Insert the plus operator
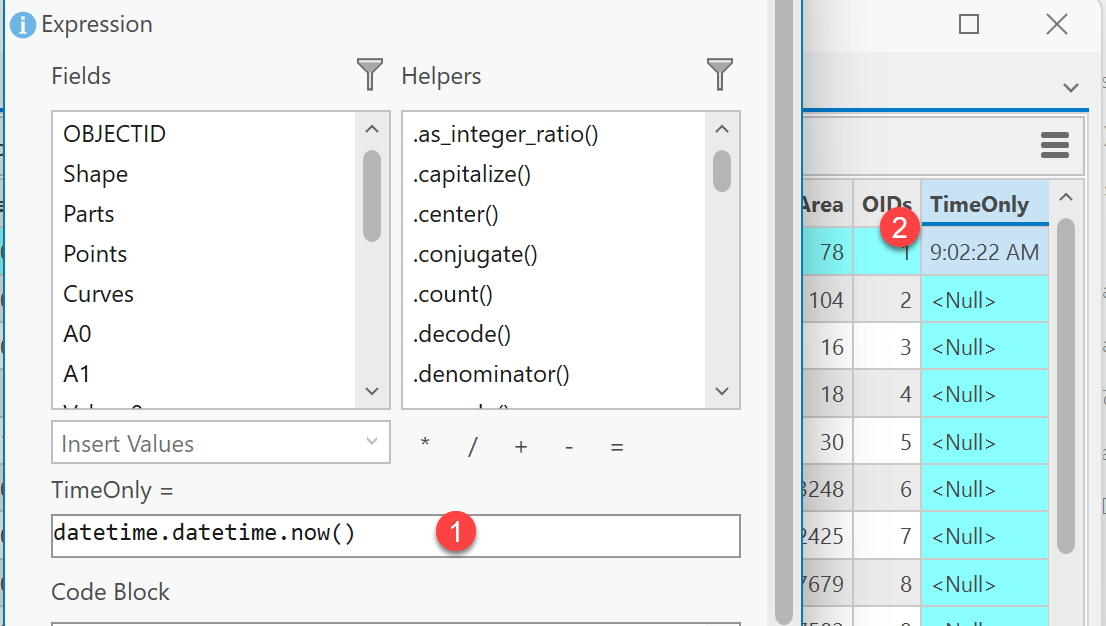 coord(521,446)
